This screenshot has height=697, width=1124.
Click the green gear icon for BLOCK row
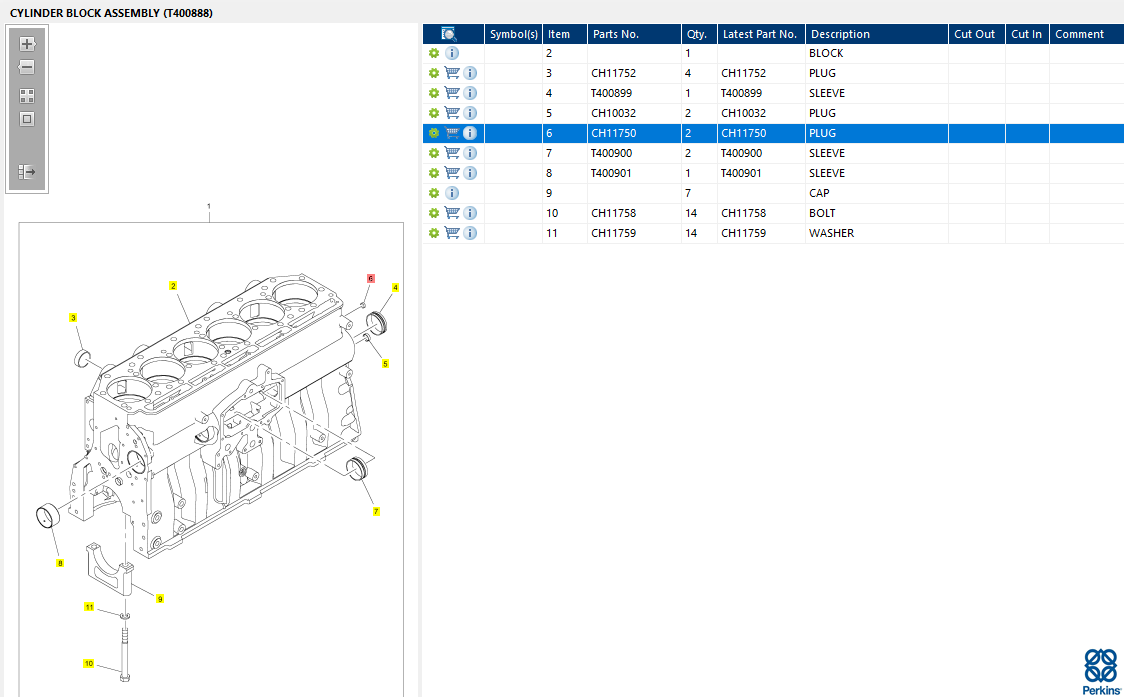434,53
